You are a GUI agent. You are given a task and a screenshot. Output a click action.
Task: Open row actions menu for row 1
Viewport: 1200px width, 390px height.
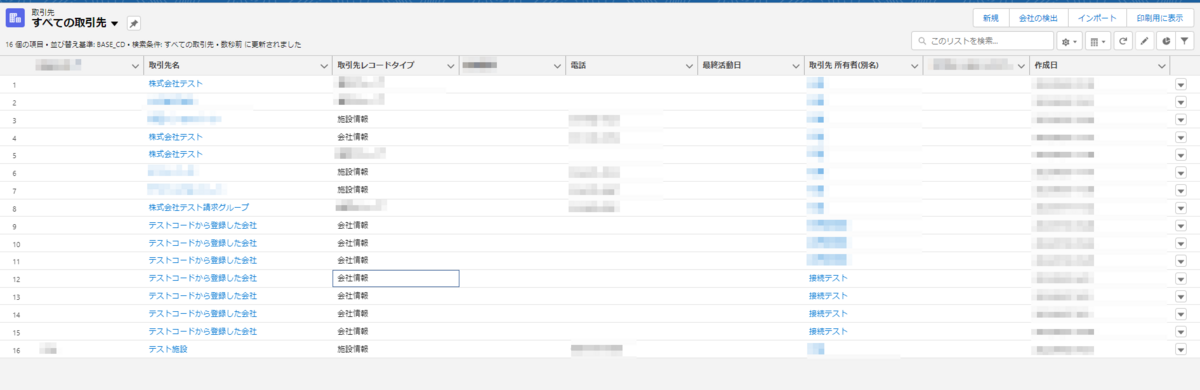(x=1180, y=84)
